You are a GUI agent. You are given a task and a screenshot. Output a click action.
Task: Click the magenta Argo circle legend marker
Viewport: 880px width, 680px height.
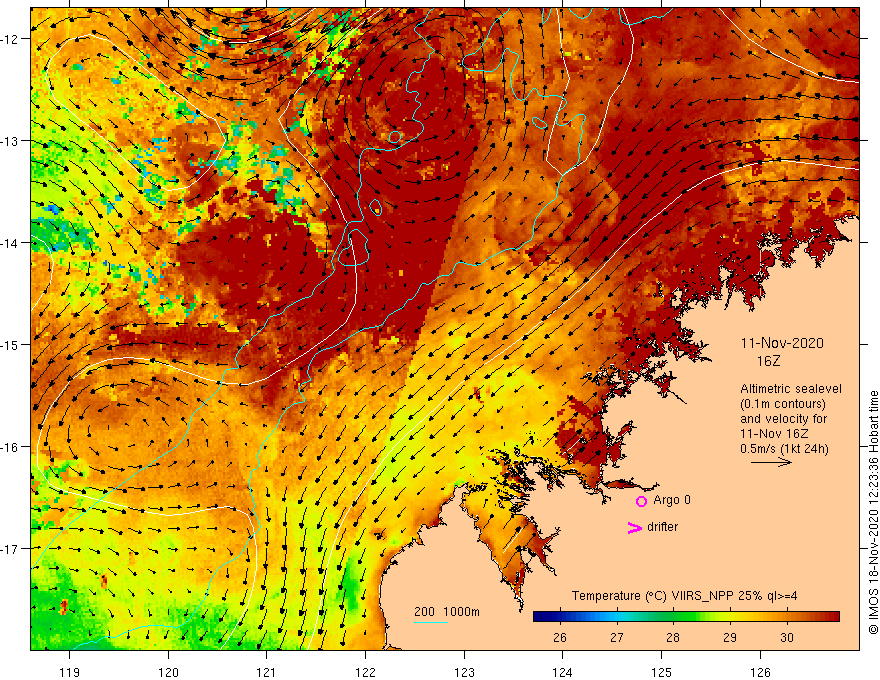click(x=641, y=501)
